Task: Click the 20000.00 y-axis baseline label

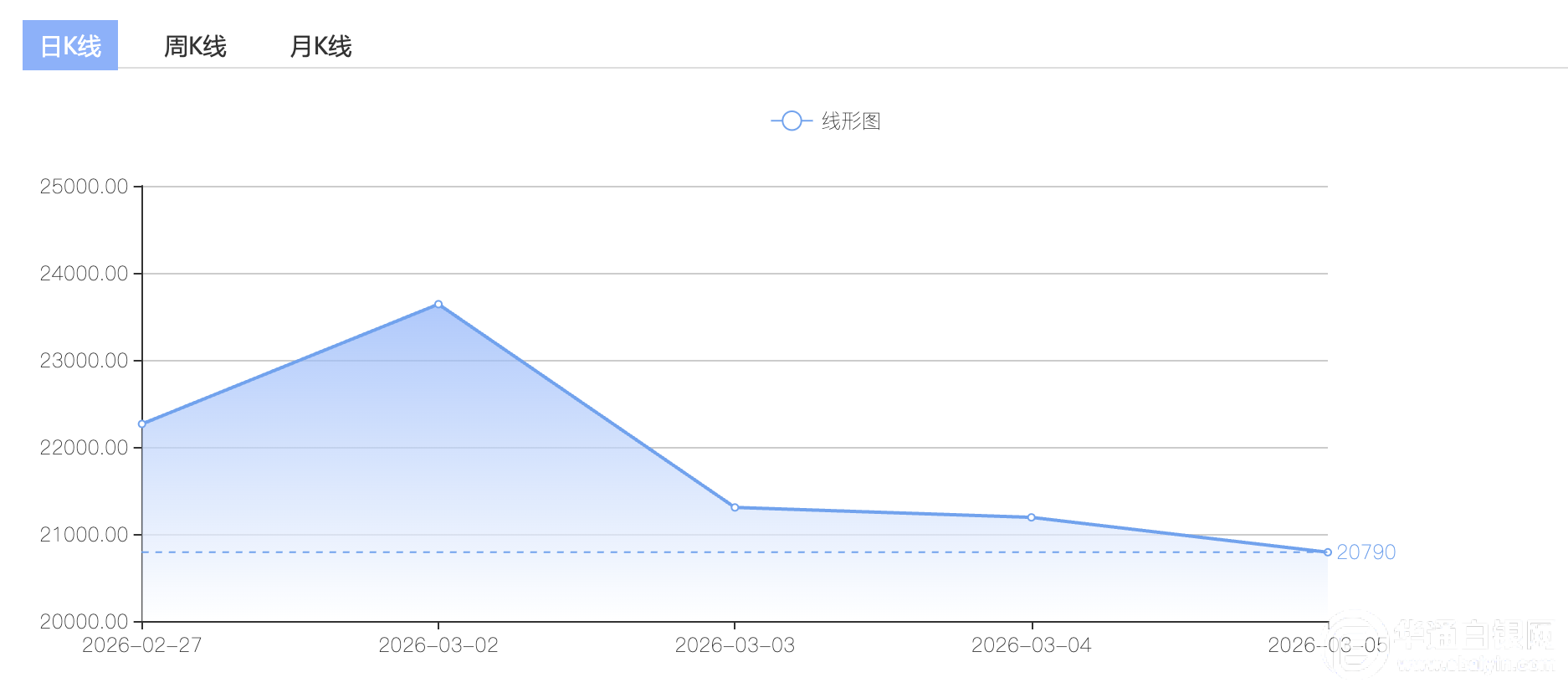Action: pos(84,622)
